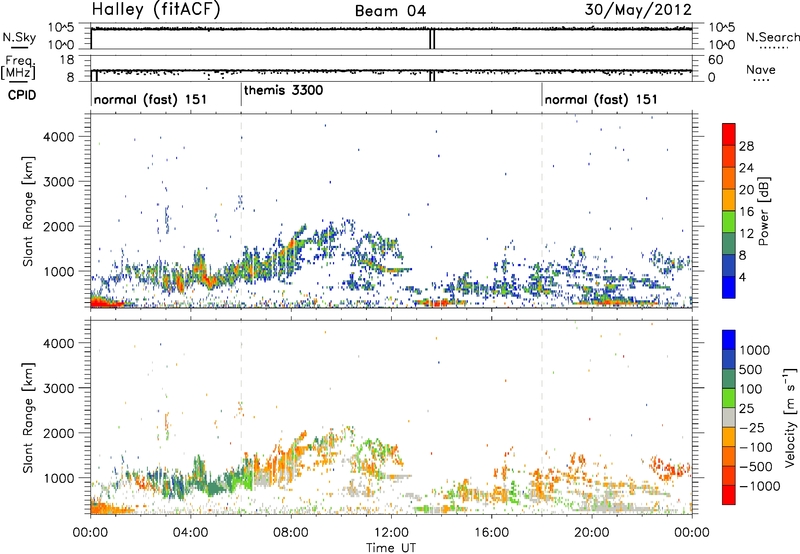Screen dimensions: 800x554
Task: Click the "04:00" time axis label
Action: pyautogui.click(x=190, y=533)
